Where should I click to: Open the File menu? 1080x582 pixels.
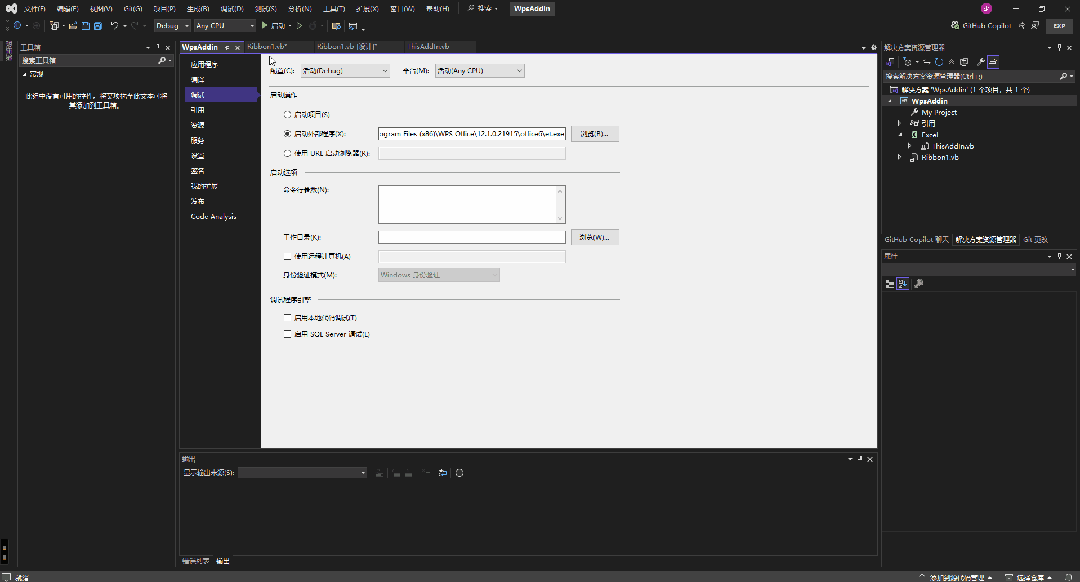tap(34, 8)
